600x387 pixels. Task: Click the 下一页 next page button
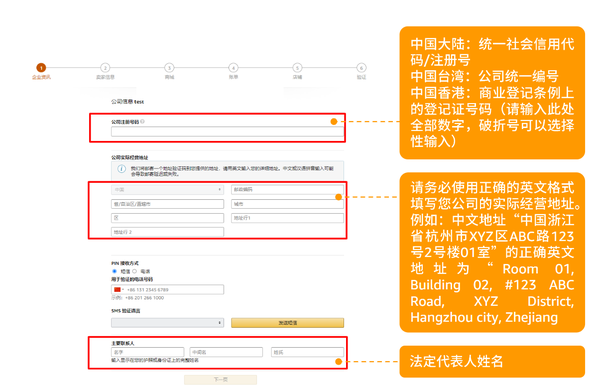tap(220, 379)
